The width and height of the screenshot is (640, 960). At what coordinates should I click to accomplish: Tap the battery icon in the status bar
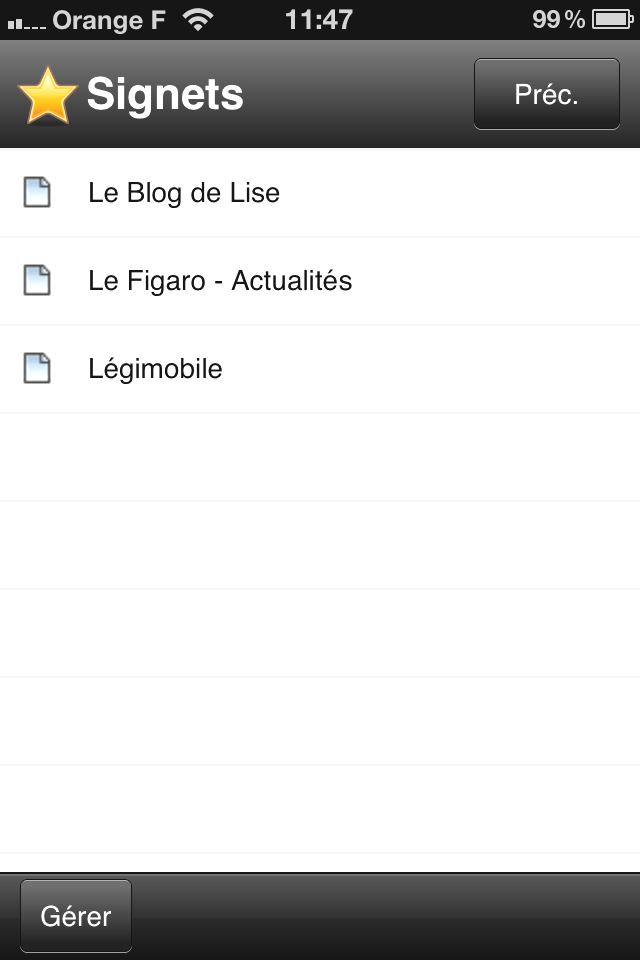tap(612, 19)
